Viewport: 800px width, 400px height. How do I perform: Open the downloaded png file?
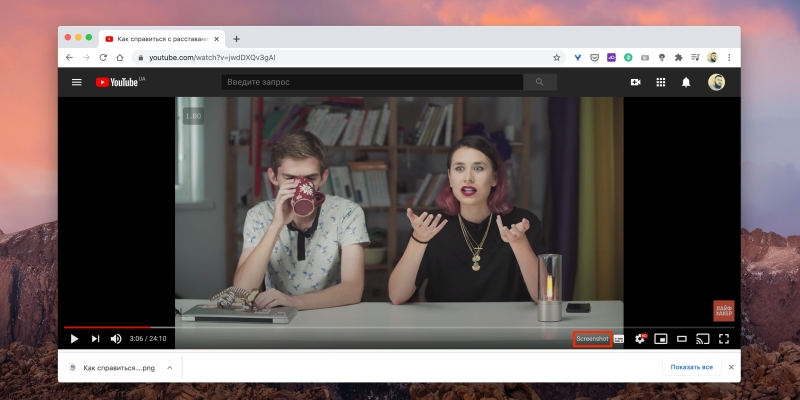118,367
